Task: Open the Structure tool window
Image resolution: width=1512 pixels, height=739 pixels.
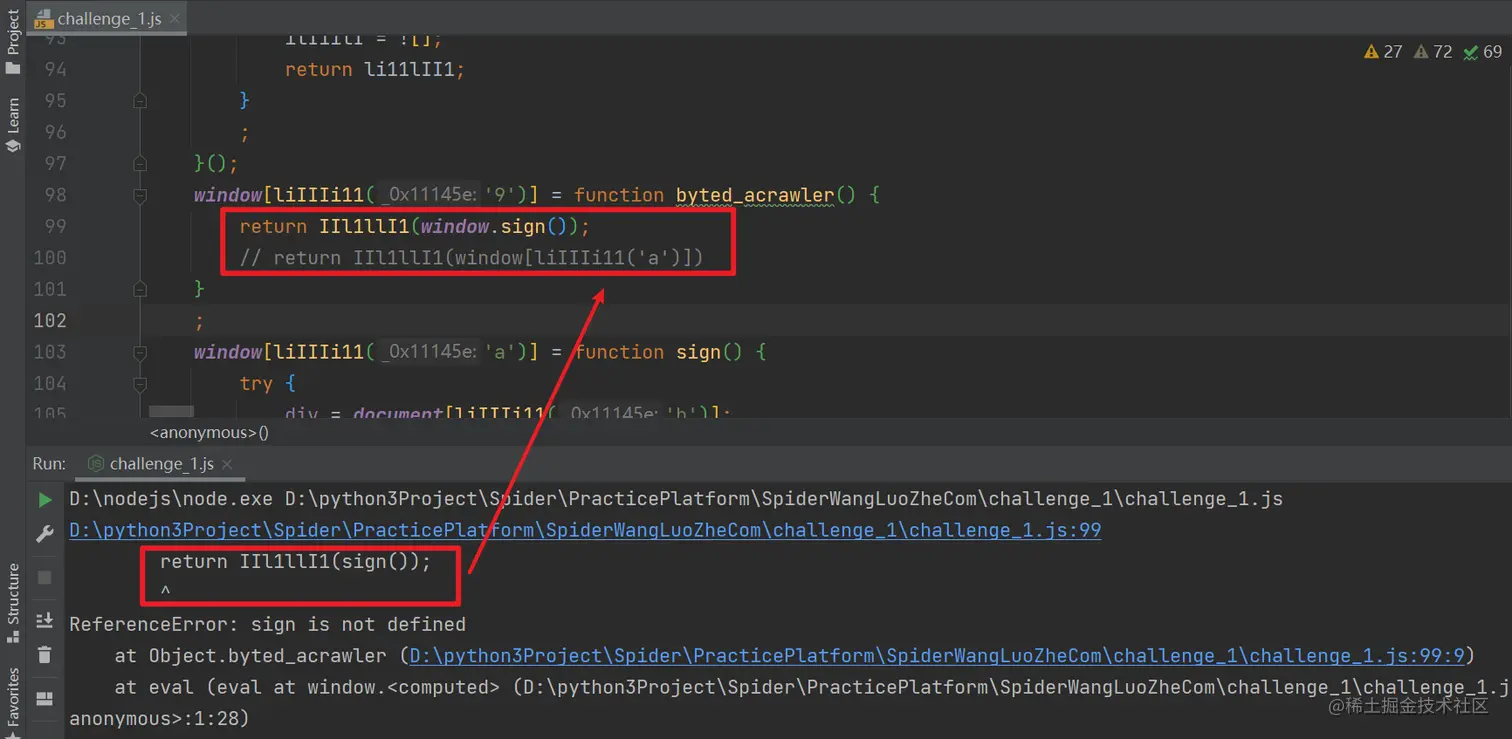Action: [x=13, y=603]
